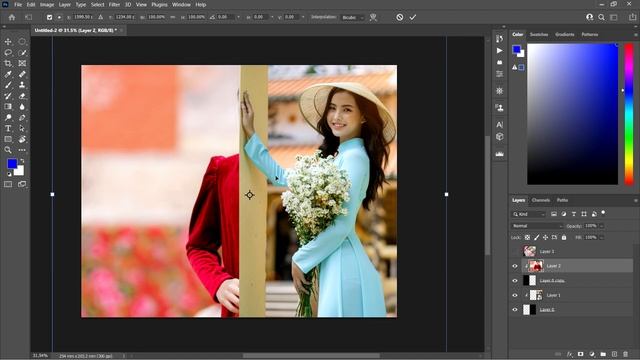The height and width of the screenshot is (360, 640).
Task: Click the add layer mask icon
Action: [580, 354]
